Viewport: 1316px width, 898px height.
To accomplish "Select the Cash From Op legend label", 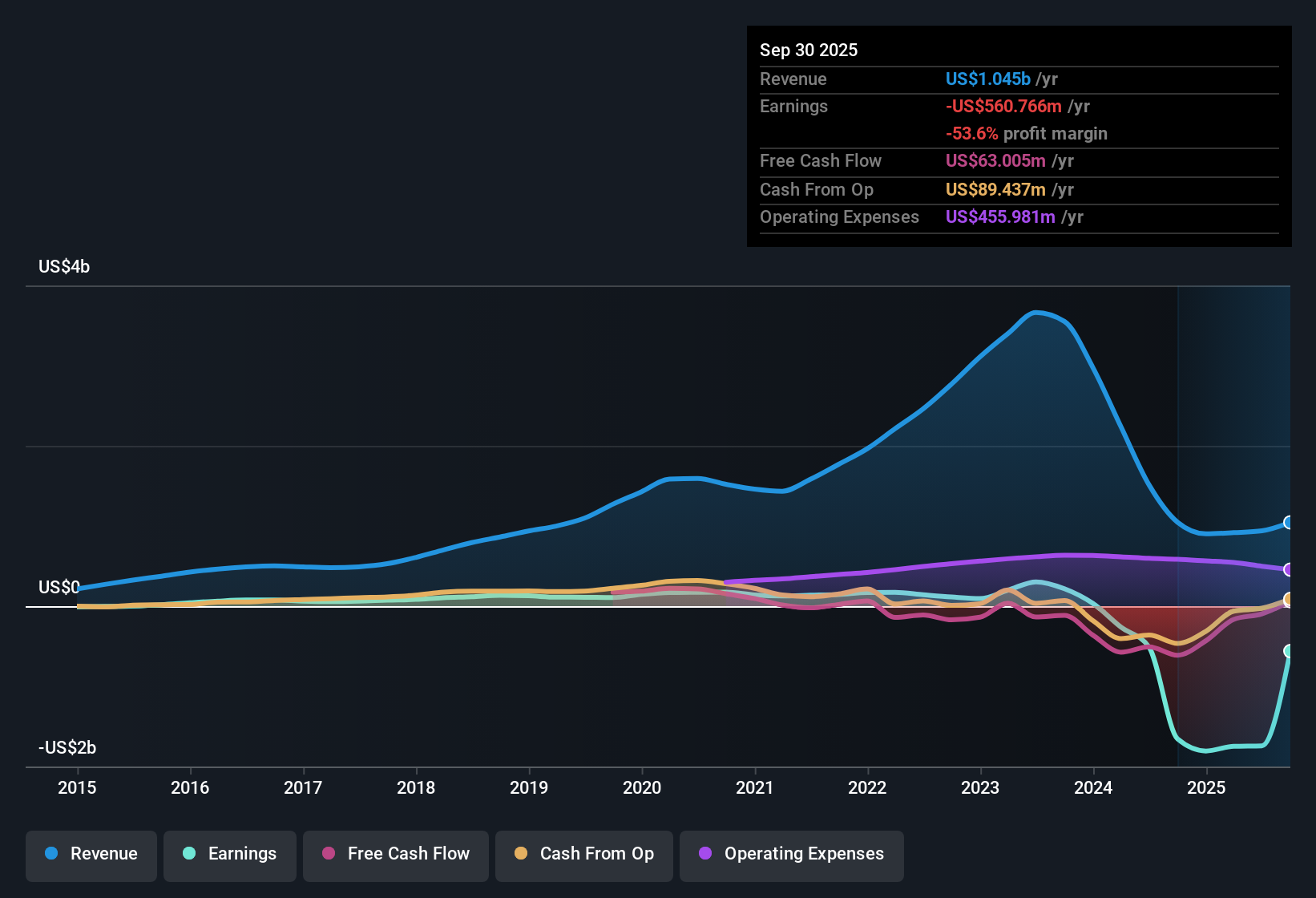I will 596,854.
